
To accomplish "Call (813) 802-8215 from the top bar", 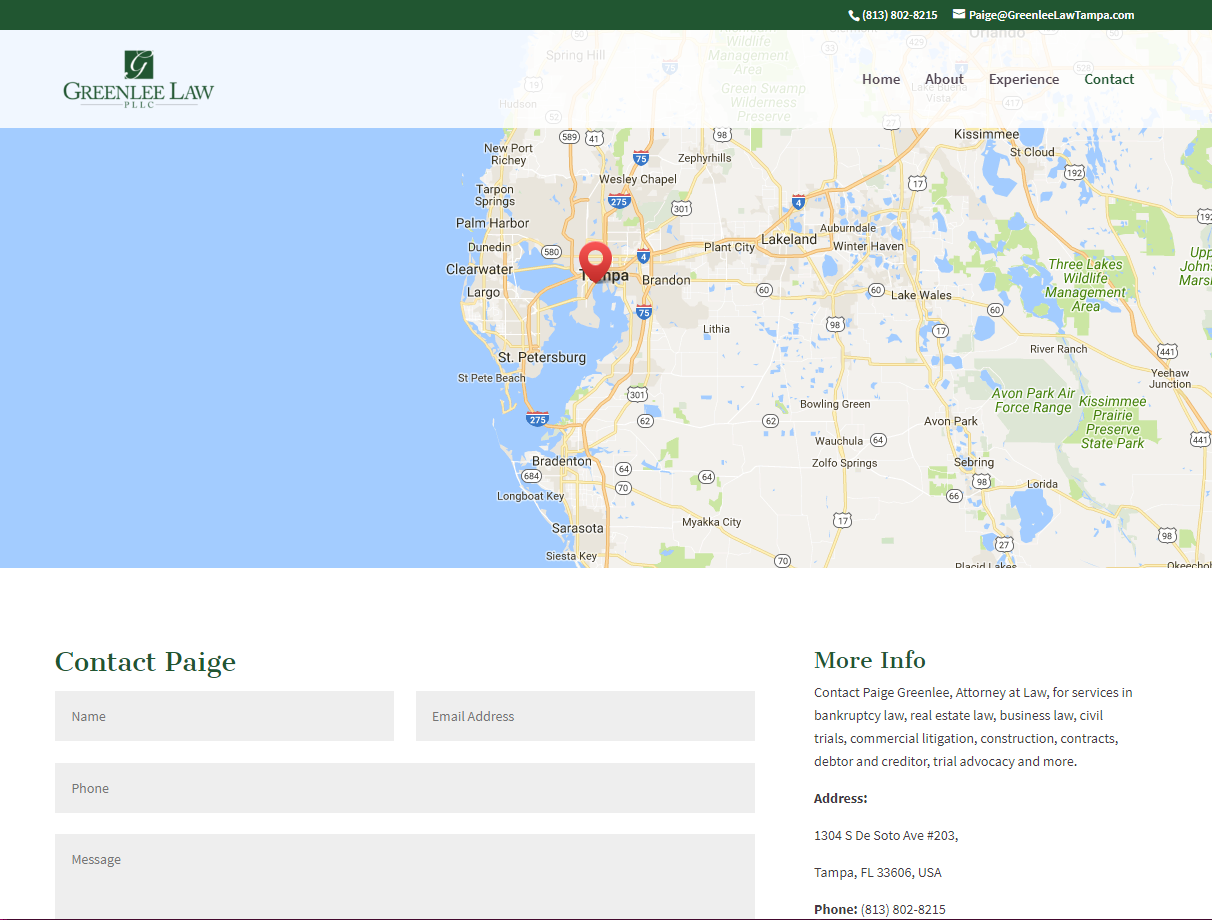I will coord(900,15).
